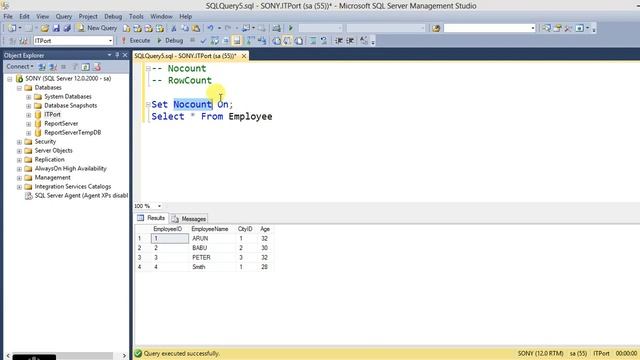The height and width of the screenshot is (360, 640).
Task: Click the Undo icon in the toolbar
Action: pyautogui.click(x=210, y=28)
